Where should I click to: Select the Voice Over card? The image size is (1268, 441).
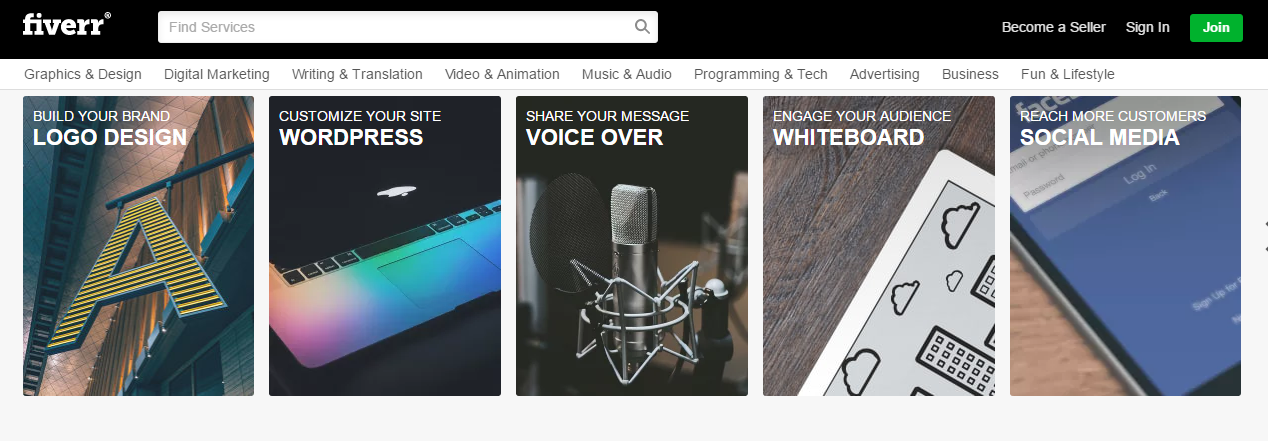coord(632,246)
